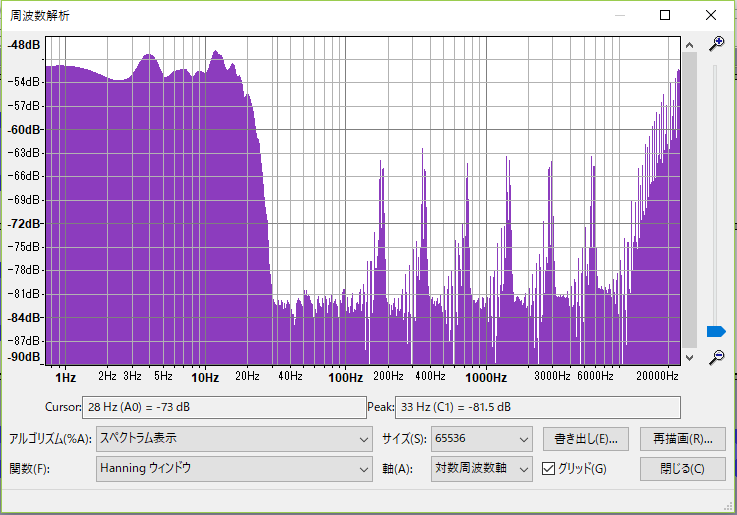Click the 閉じる(C) close button
Viewport: 737px width, 515px height.
pyautogui.click(x=682, y=469)
